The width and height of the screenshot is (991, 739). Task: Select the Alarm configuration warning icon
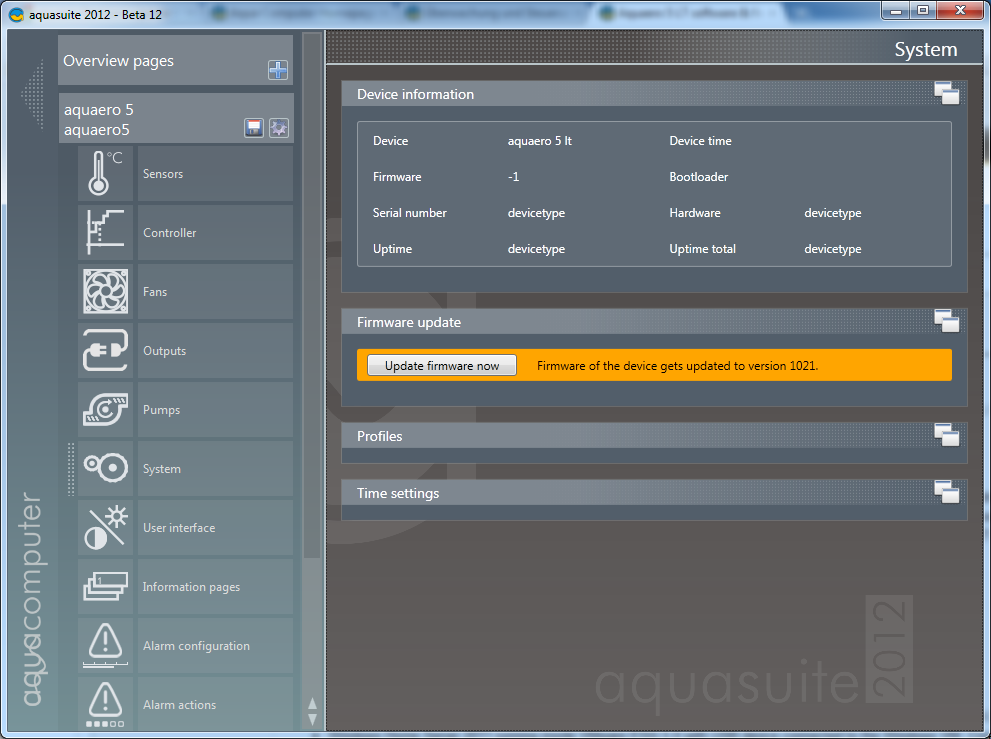point(106,645)
